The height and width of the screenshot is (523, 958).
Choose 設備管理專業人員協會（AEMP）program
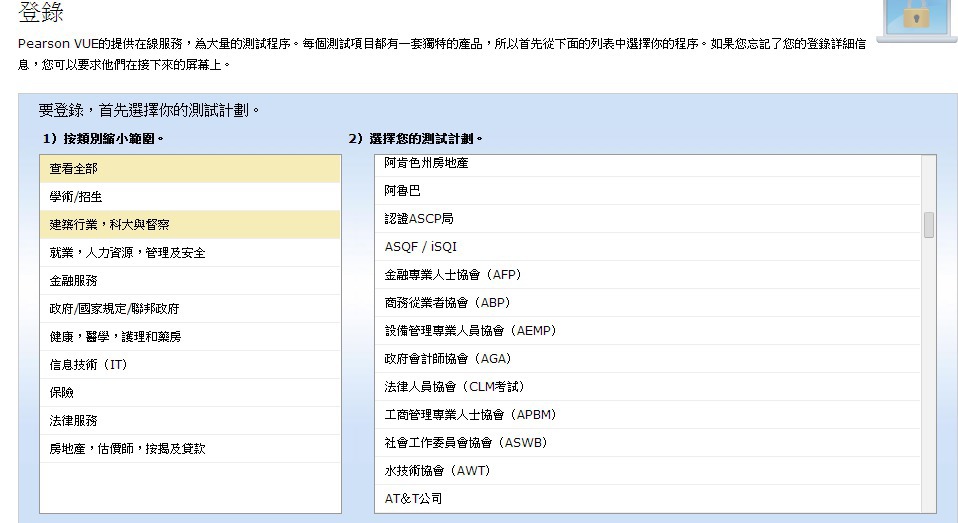tap(648, 331)
